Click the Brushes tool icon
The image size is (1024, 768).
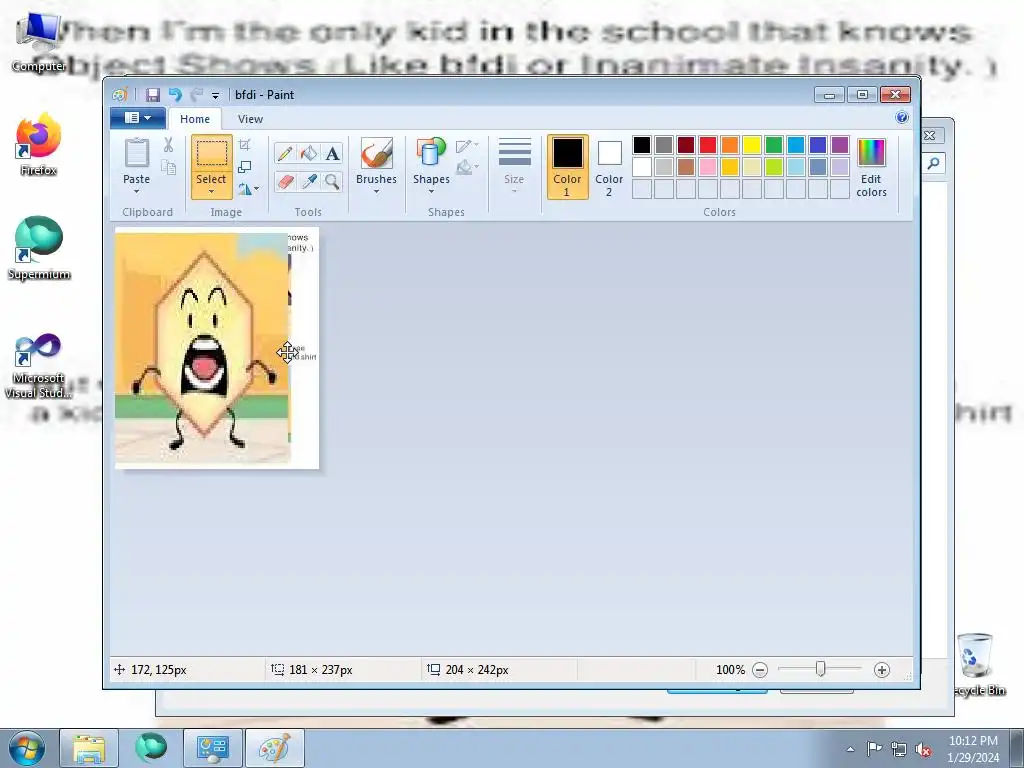376,153
